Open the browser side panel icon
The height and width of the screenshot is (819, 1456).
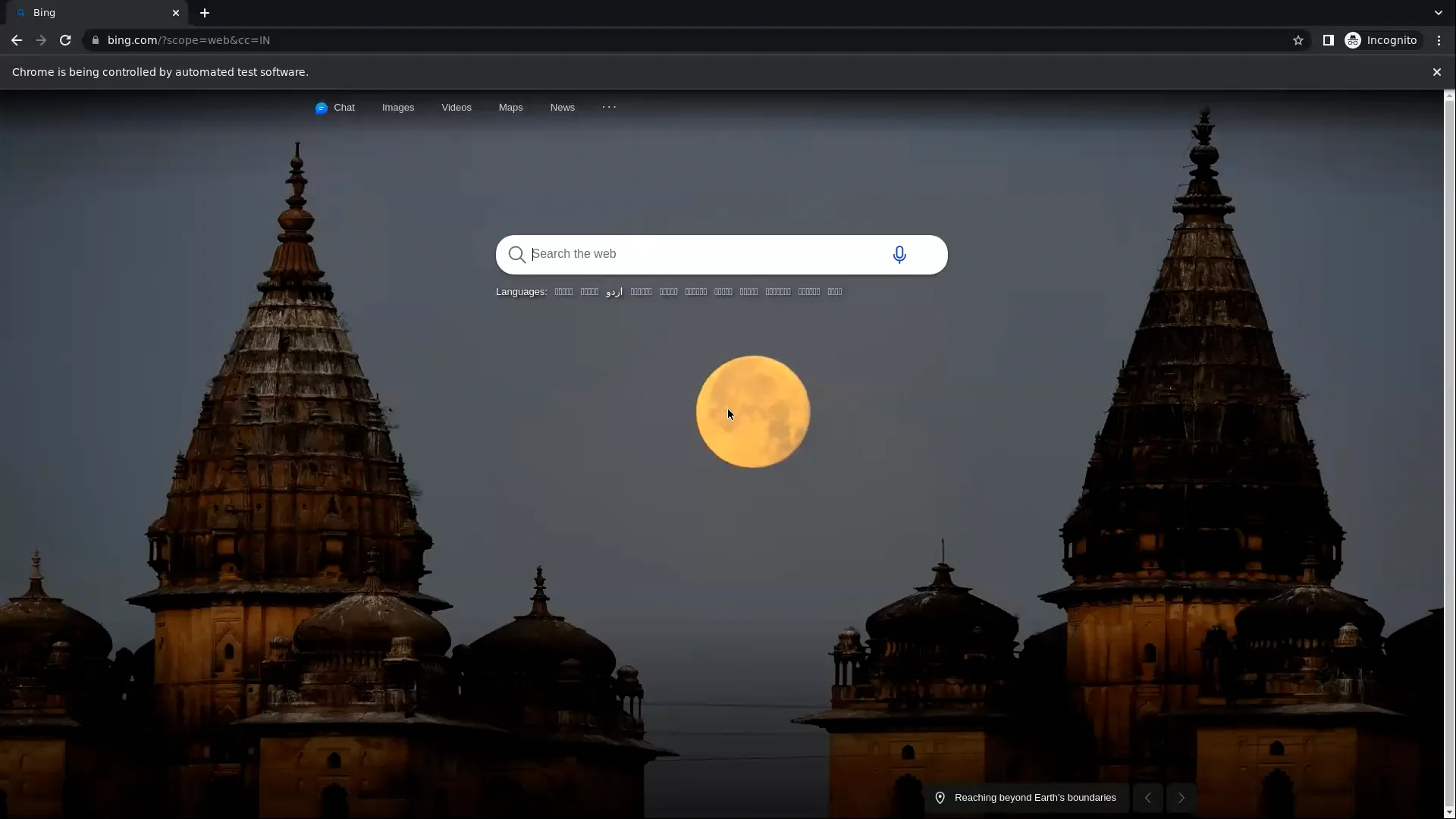tap(1329, 40)
